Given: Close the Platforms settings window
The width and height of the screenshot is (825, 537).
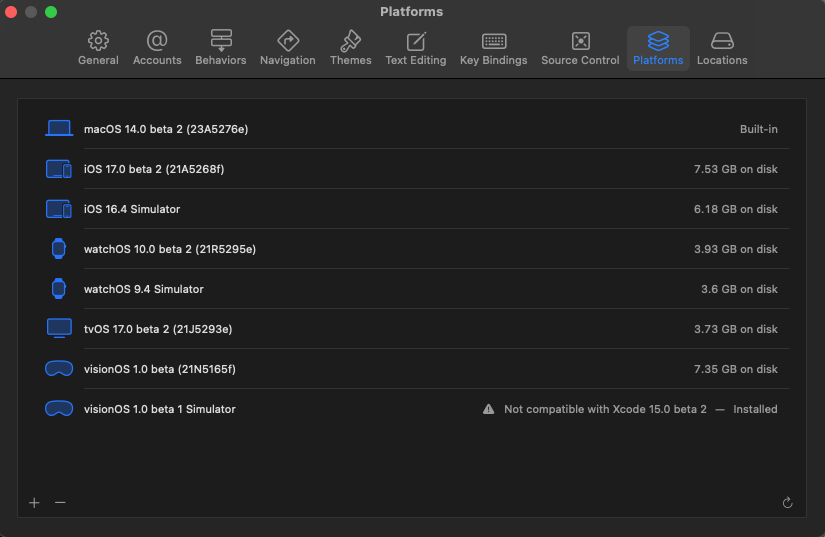Looking at the screenshot, I should click(x=11, y=12).
